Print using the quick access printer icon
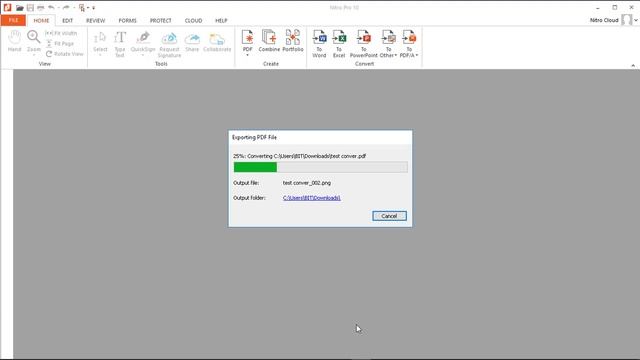 [40, 8]
